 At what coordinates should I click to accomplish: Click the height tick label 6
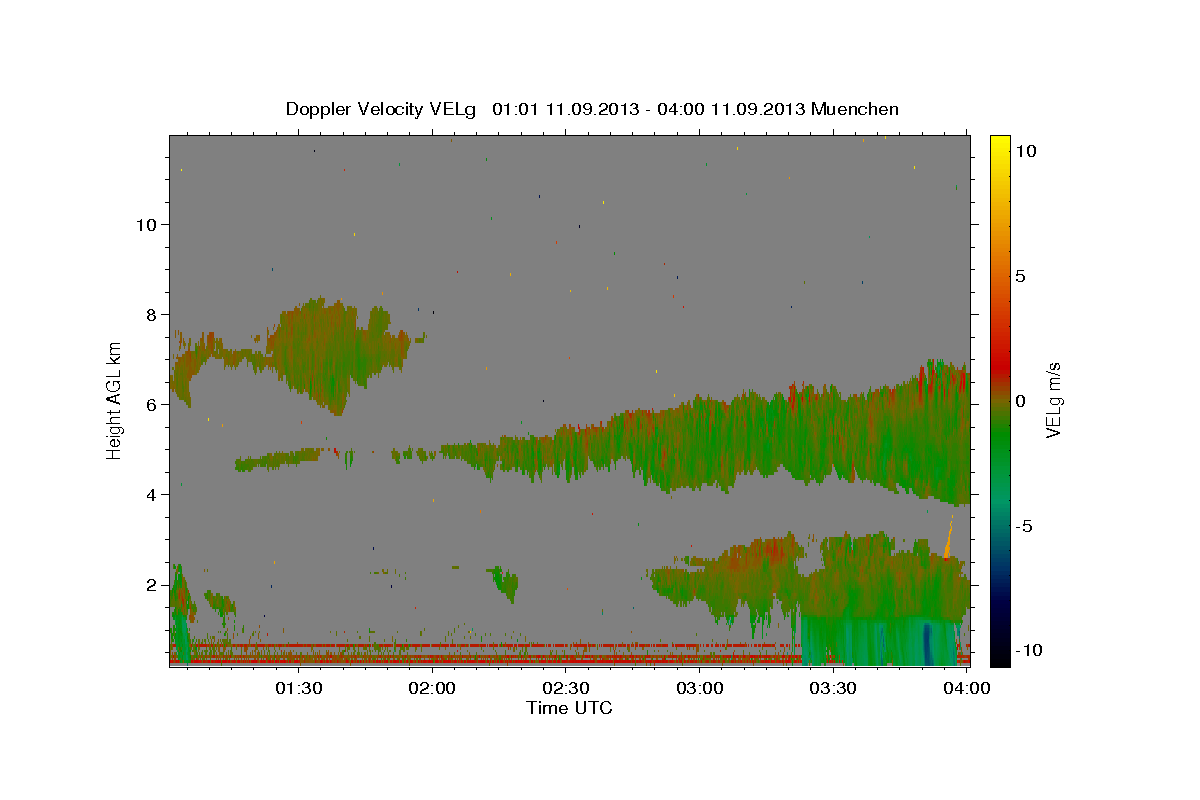[151, 404]
